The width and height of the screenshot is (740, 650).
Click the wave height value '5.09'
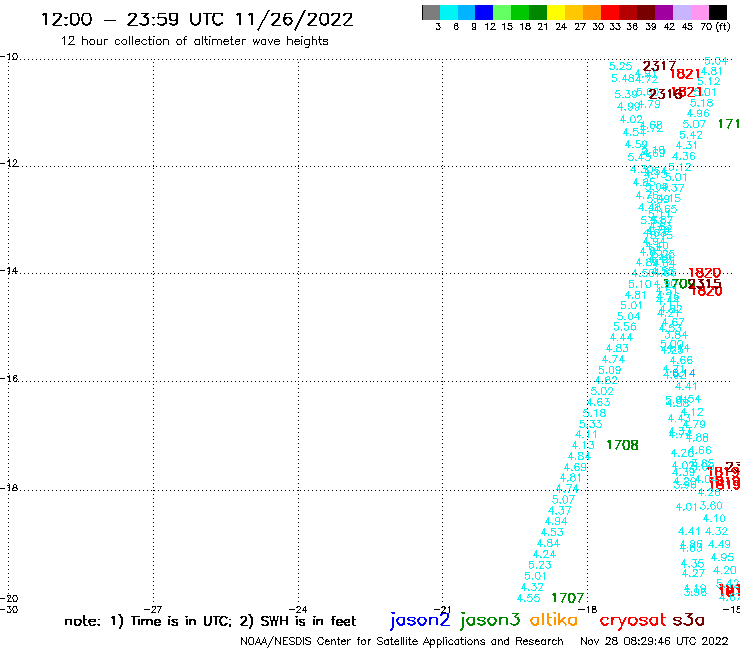[610, 370]
